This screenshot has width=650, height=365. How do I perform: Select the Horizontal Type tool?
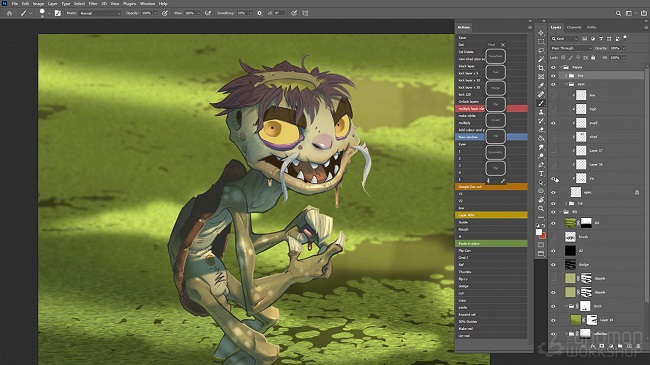[x=541, y=173]
